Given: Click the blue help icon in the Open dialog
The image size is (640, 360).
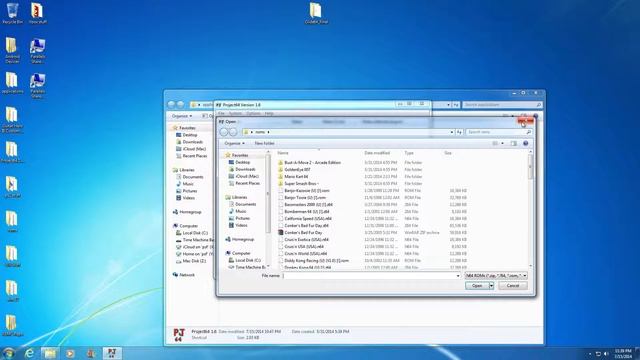Looking at the screenshot, I should pos(525,143).
